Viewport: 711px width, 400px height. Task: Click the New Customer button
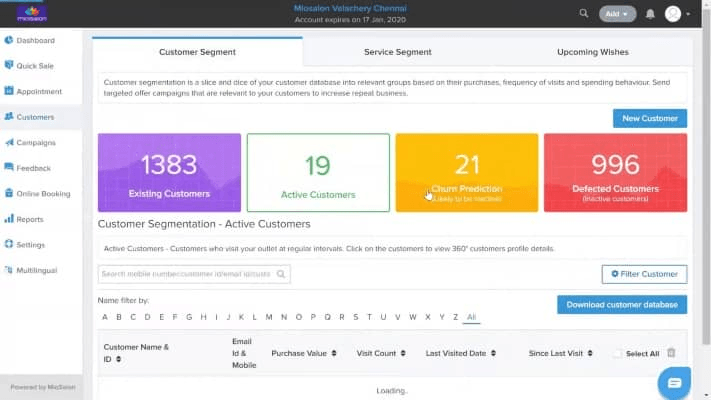tap(650, 118)
